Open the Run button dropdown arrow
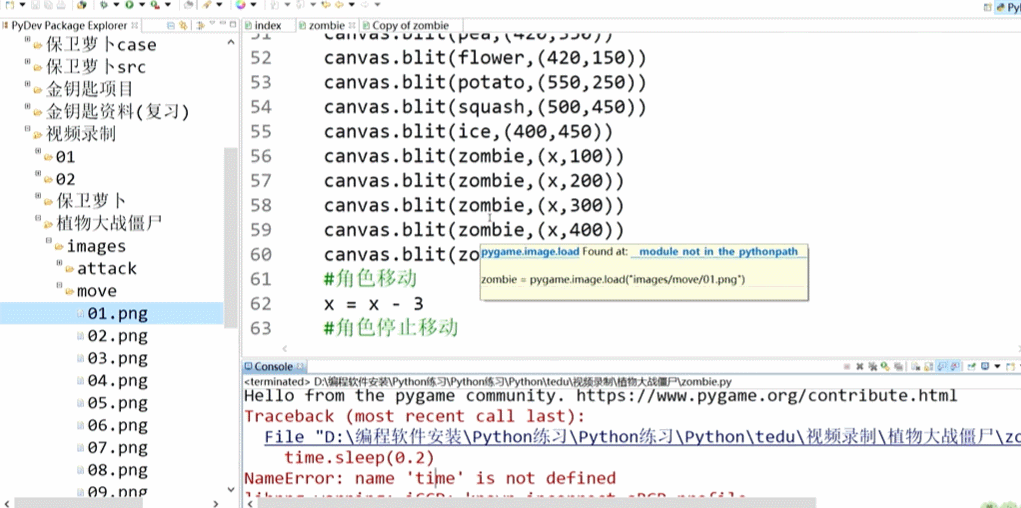 click(142, 5)
